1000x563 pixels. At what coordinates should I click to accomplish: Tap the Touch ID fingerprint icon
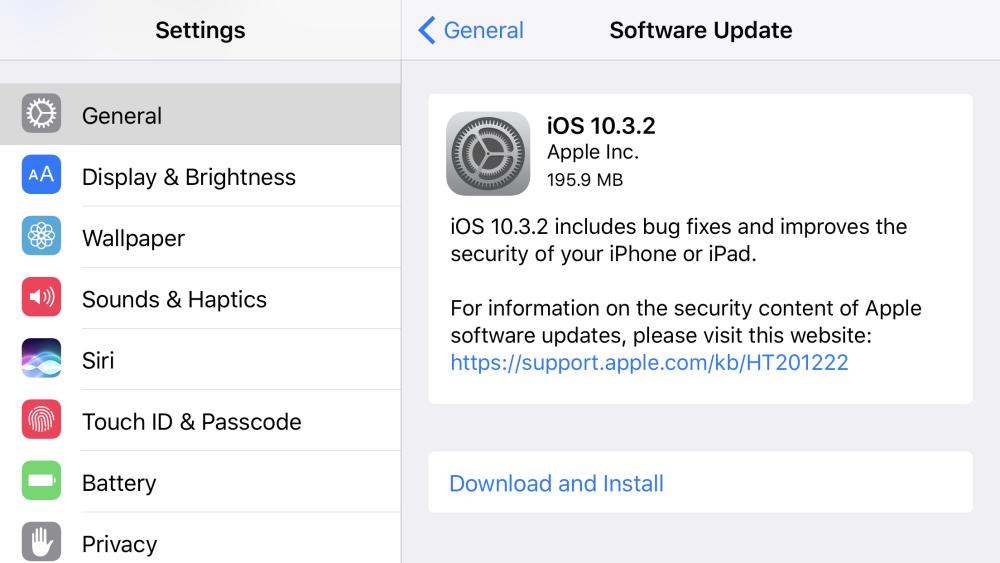point(41,420)
